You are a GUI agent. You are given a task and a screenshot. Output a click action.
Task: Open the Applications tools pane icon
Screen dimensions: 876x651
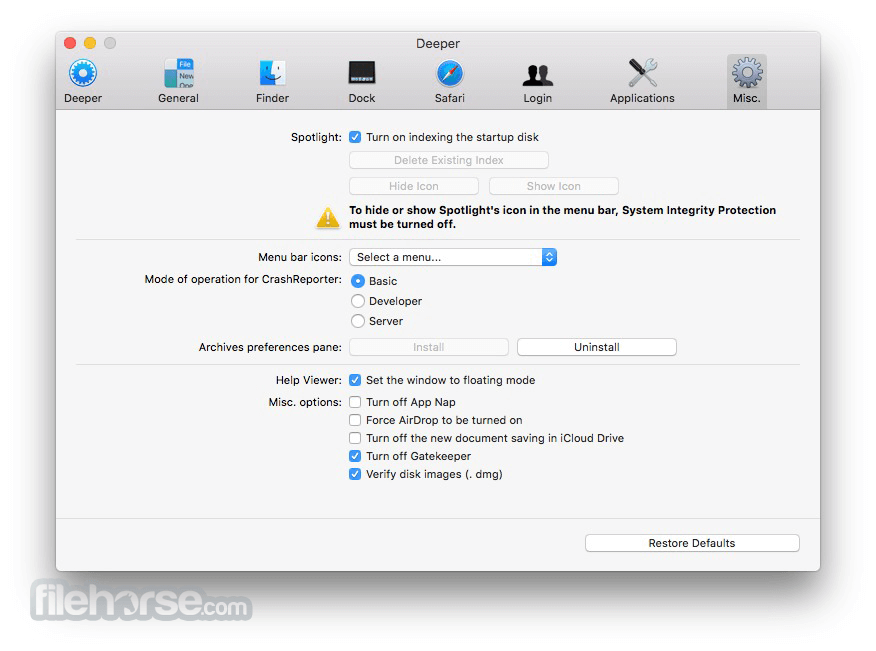click(x=642, y=73)
